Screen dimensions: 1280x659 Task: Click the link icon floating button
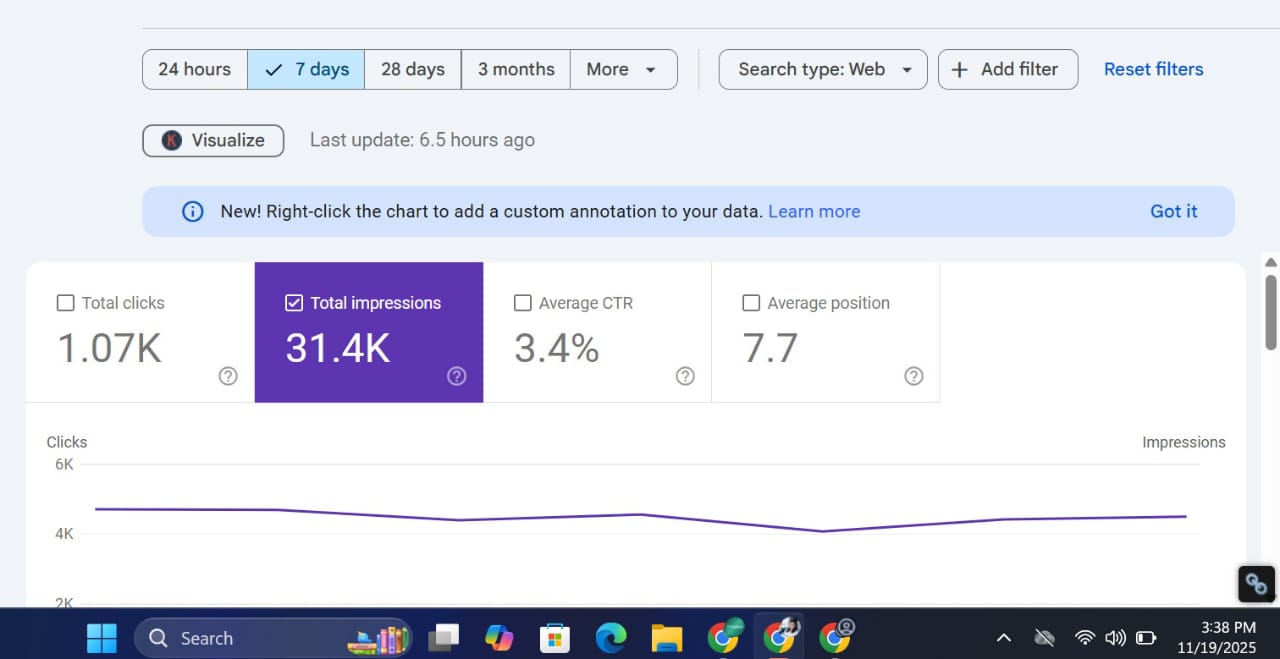pos(1256,584)
